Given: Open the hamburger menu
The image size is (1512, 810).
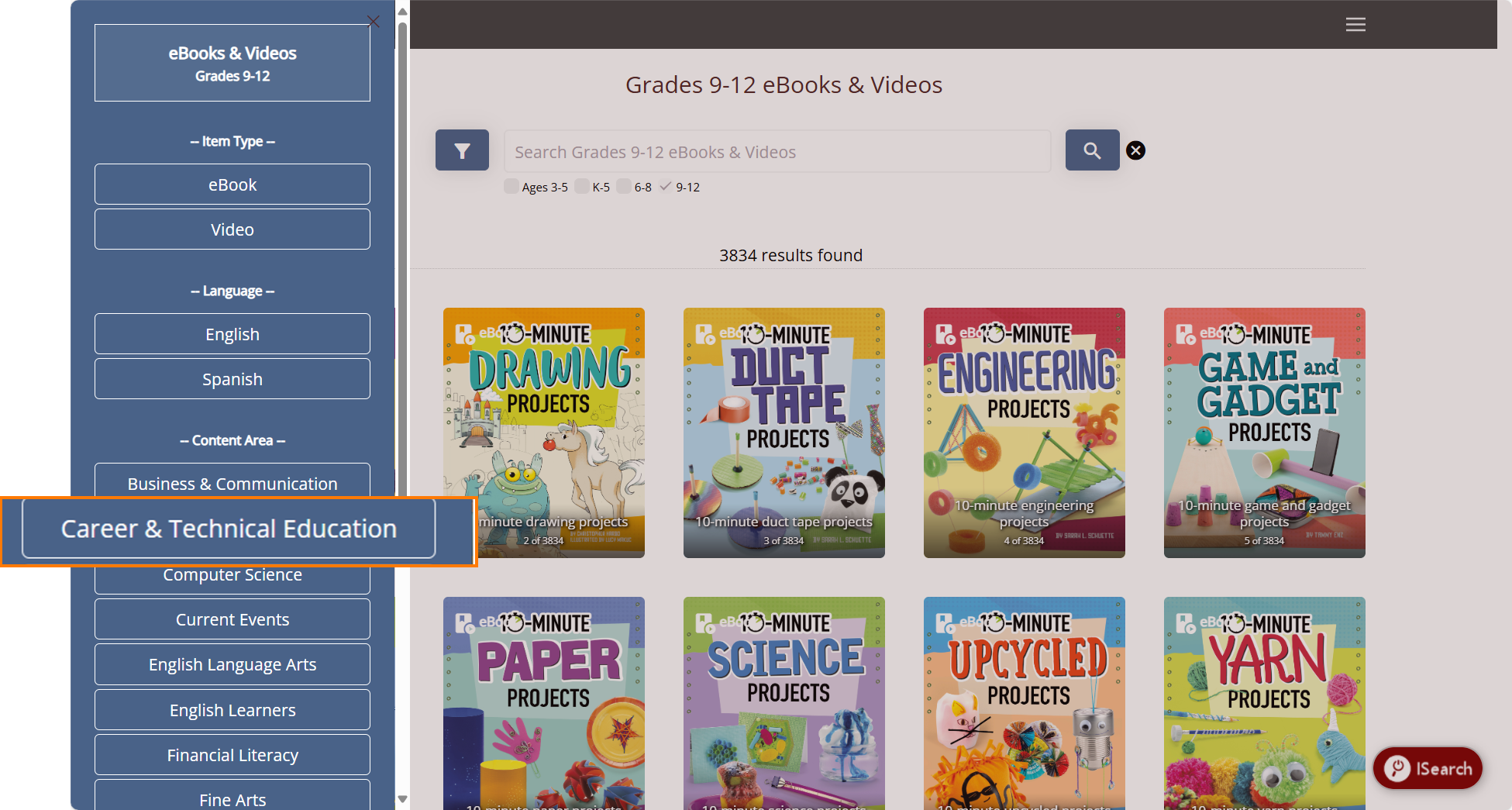Looking at the screenshot, I should [1355, 25].
